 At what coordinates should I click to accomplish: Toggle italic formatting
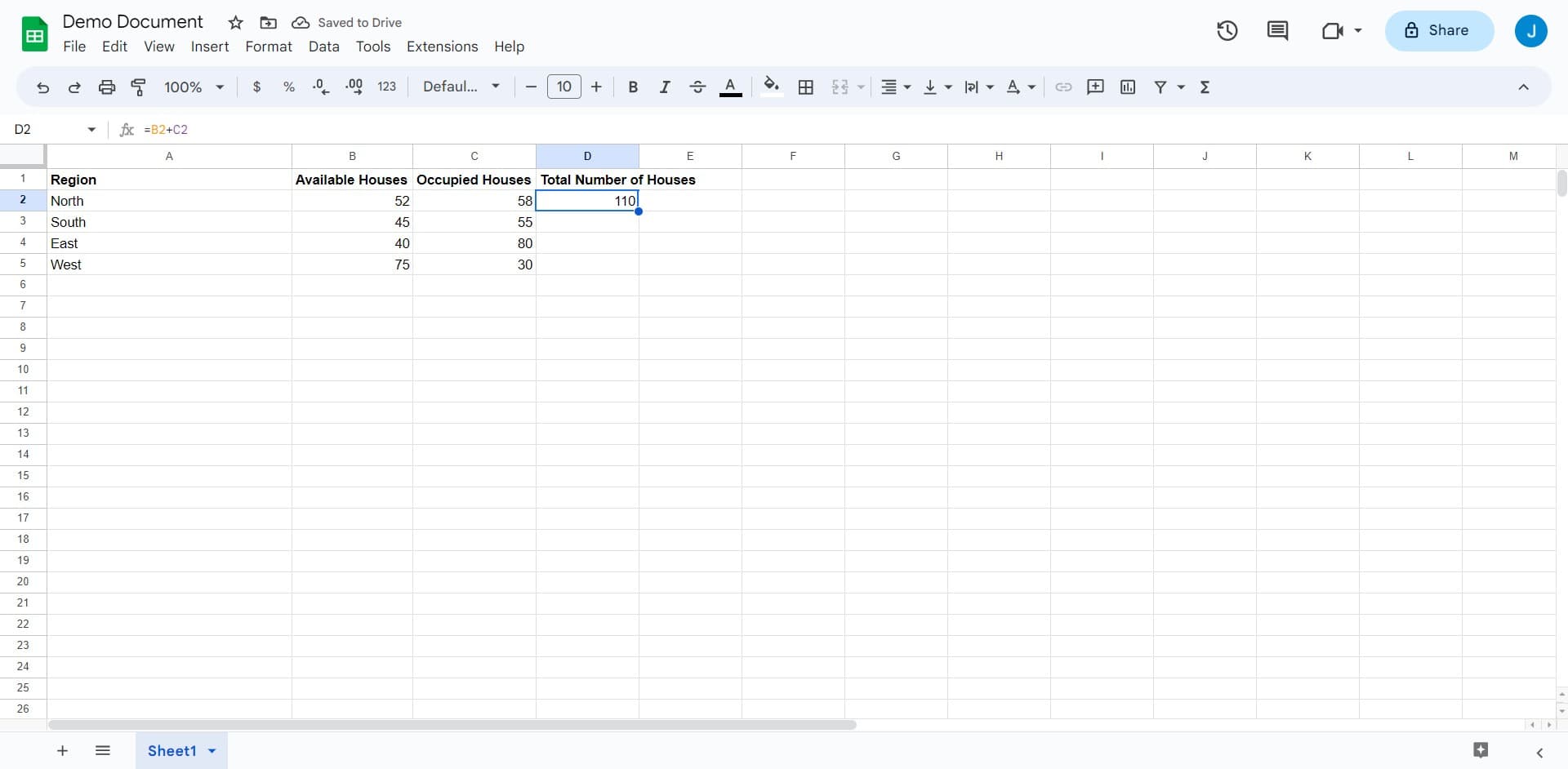(665, 87)
